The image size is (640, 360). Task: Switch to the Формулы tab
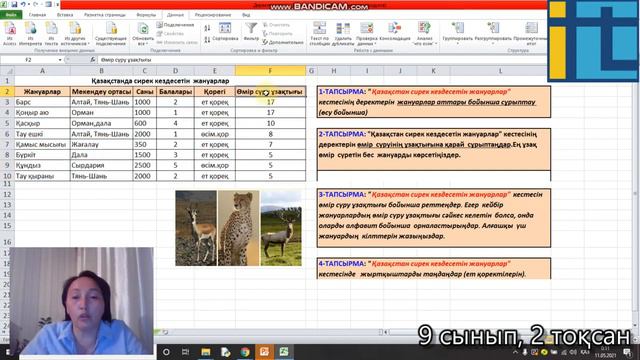pos(146,15)
